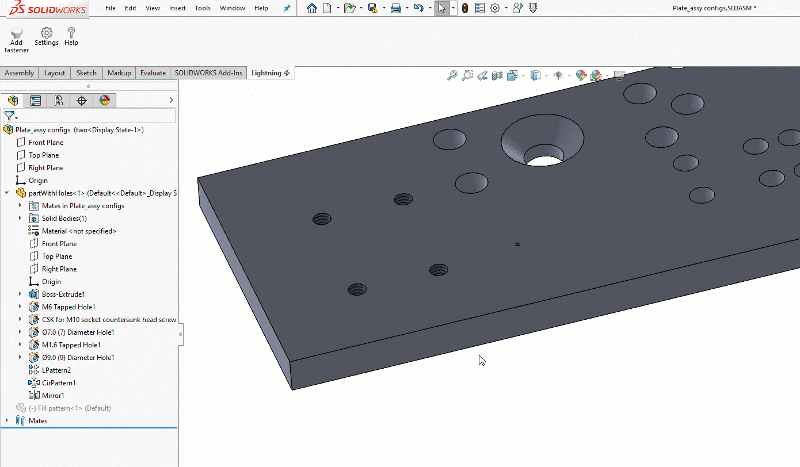This screenshot has width=800, height=467.
Task: Click the Rebuild traffic light icon
Action: pyautogui.click(x=464, y=8)
